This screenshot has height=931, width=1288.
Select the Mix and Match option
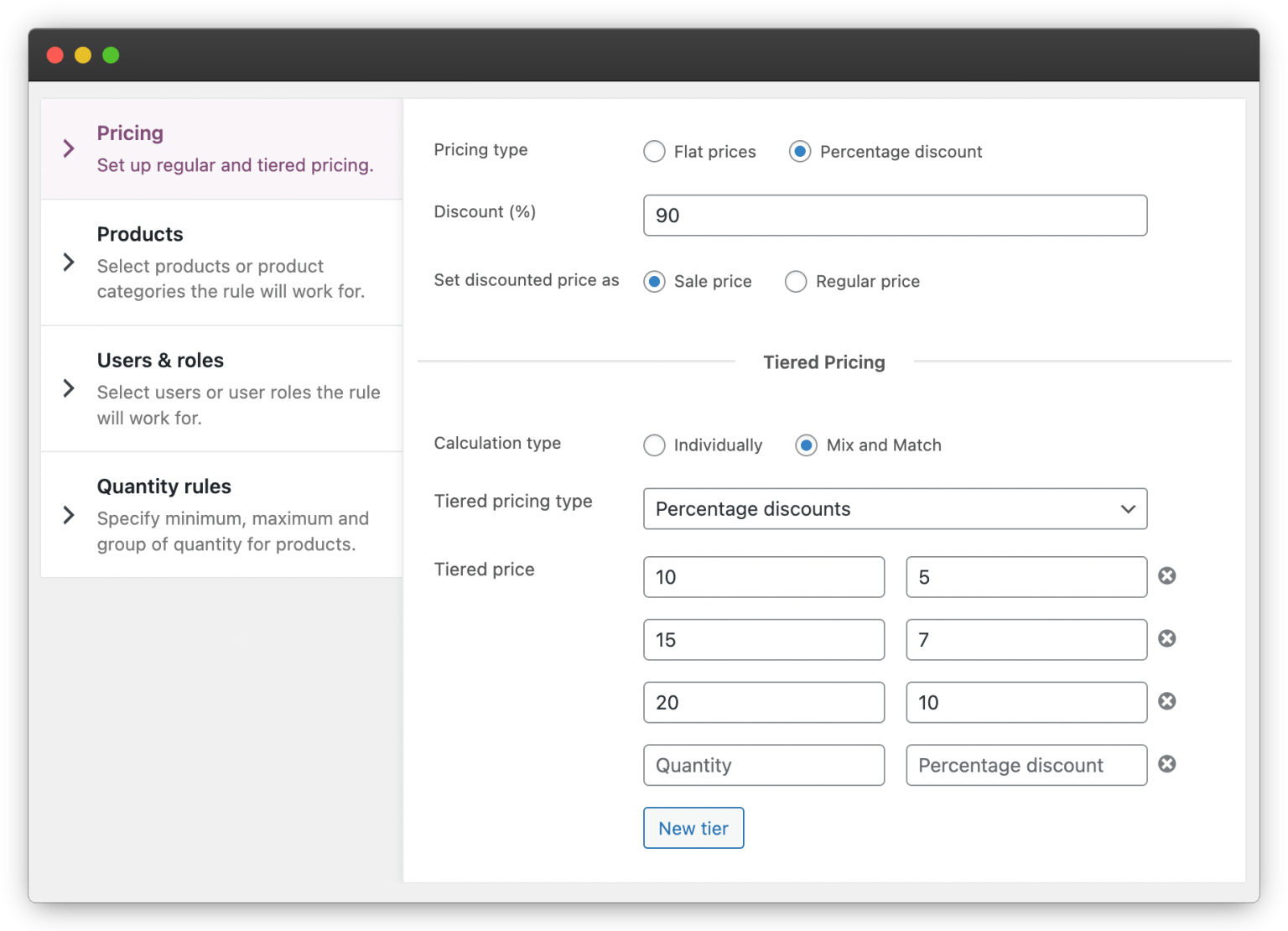tap(806, 445)
